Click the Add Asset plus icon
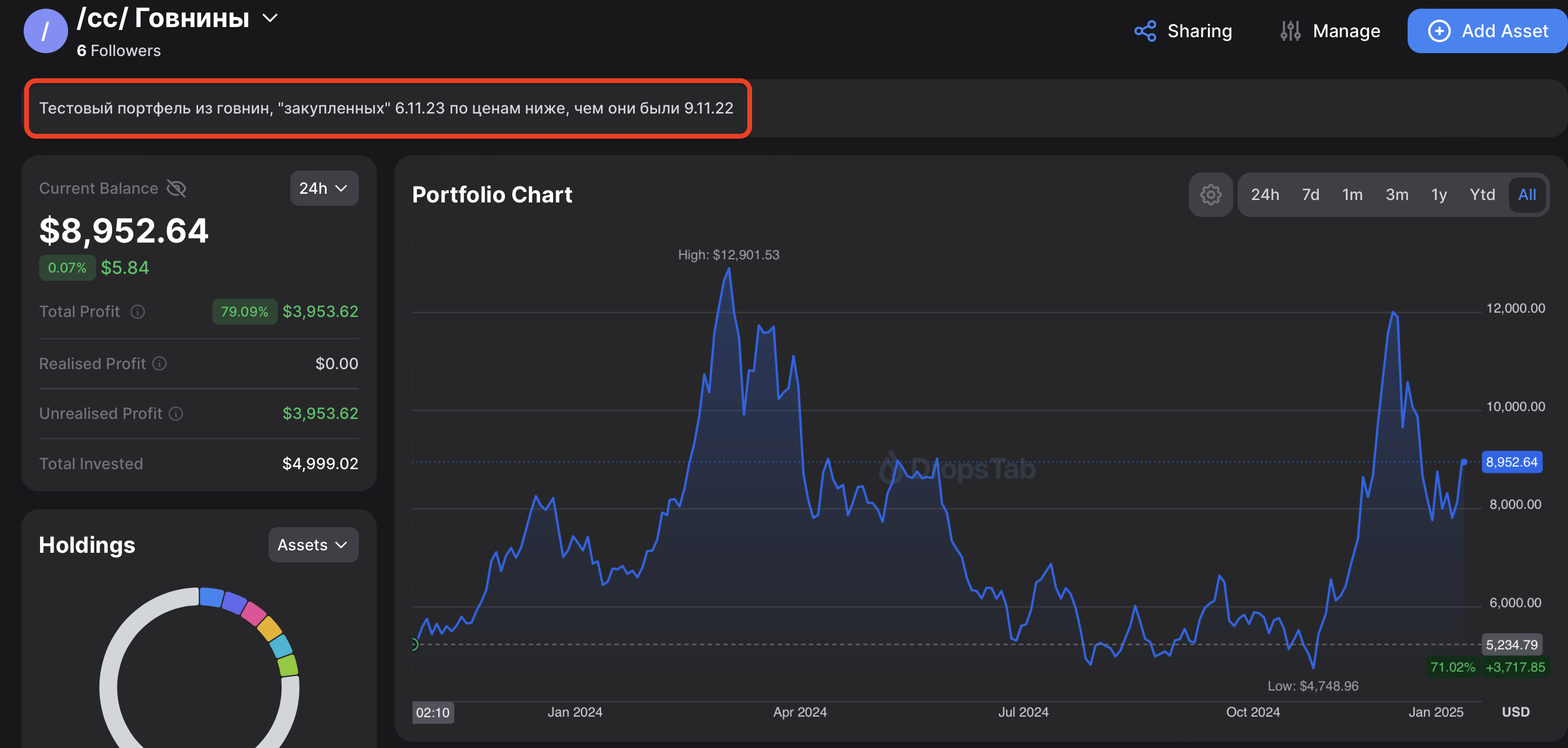1568x748 pixels. [1439, 31]
